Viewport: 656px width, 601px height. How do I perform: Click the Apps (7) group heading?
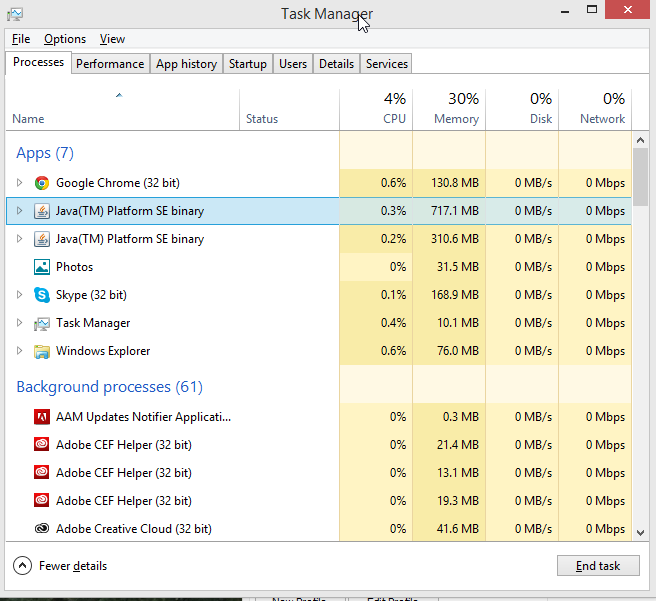tap(45, 153)
